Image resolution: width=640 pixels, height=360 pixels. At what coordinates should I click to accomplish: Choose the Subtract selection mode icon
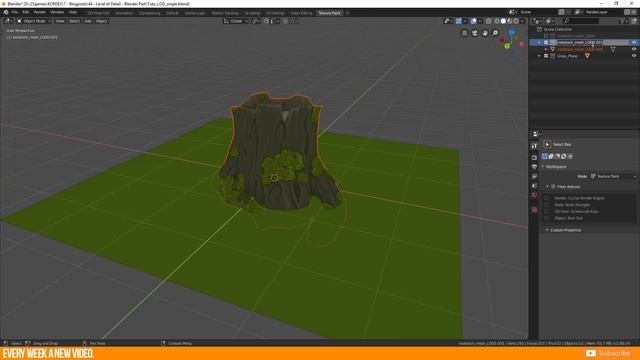[x=558, y=156]
